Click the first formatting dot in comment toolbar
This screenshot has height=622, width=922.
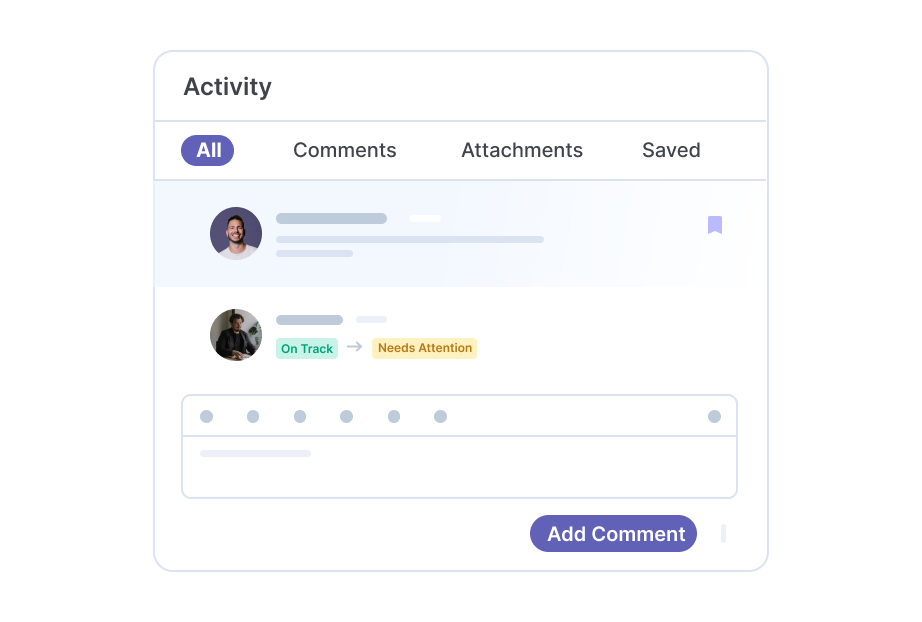[x=206, y=416]
